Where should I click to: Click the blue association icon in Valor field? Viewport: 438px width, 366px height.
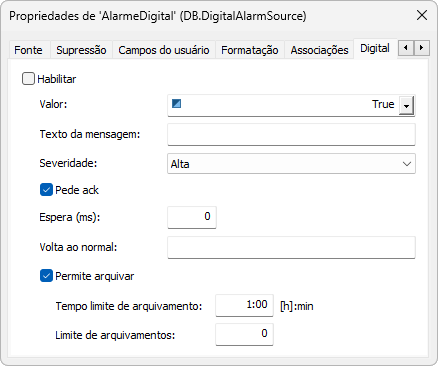(x=176, y=104)
